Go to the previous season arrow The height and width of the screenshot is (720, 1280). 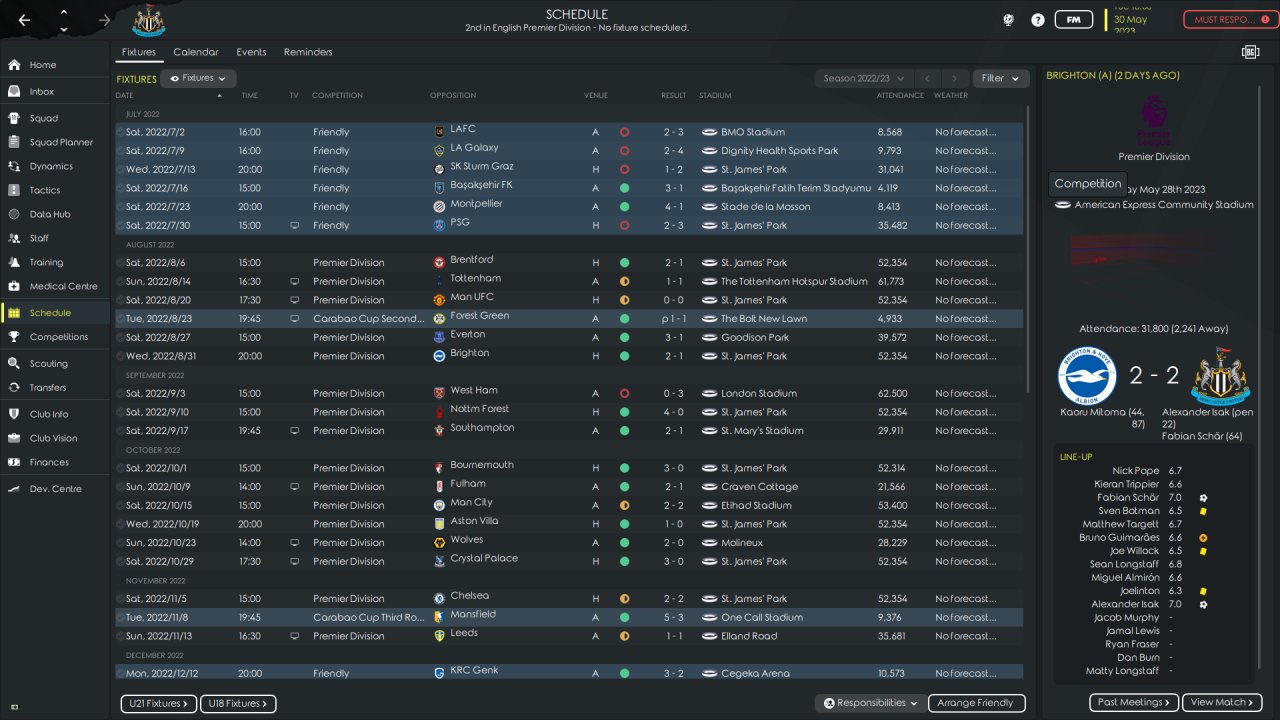click(928, 78)
